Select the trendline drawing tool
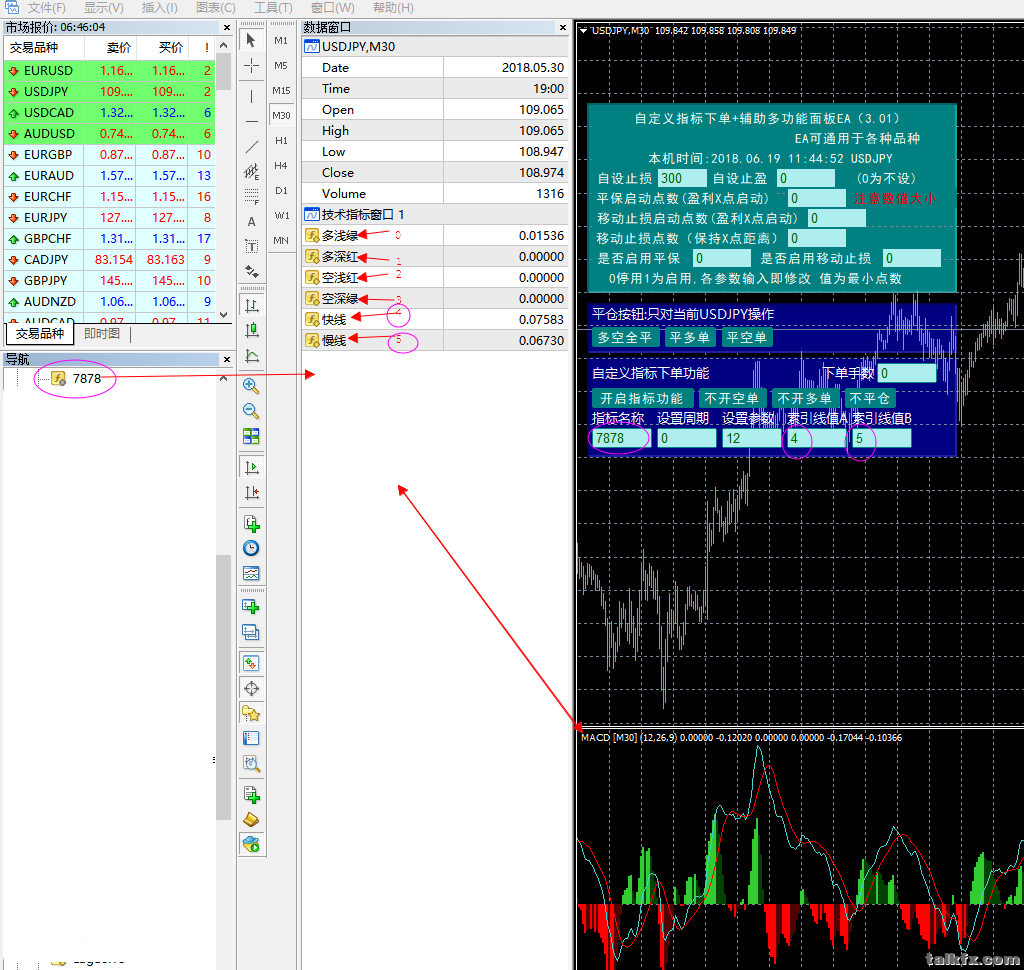The width and height of the screenshot is (1024, 970). click(x=251, y=146)
